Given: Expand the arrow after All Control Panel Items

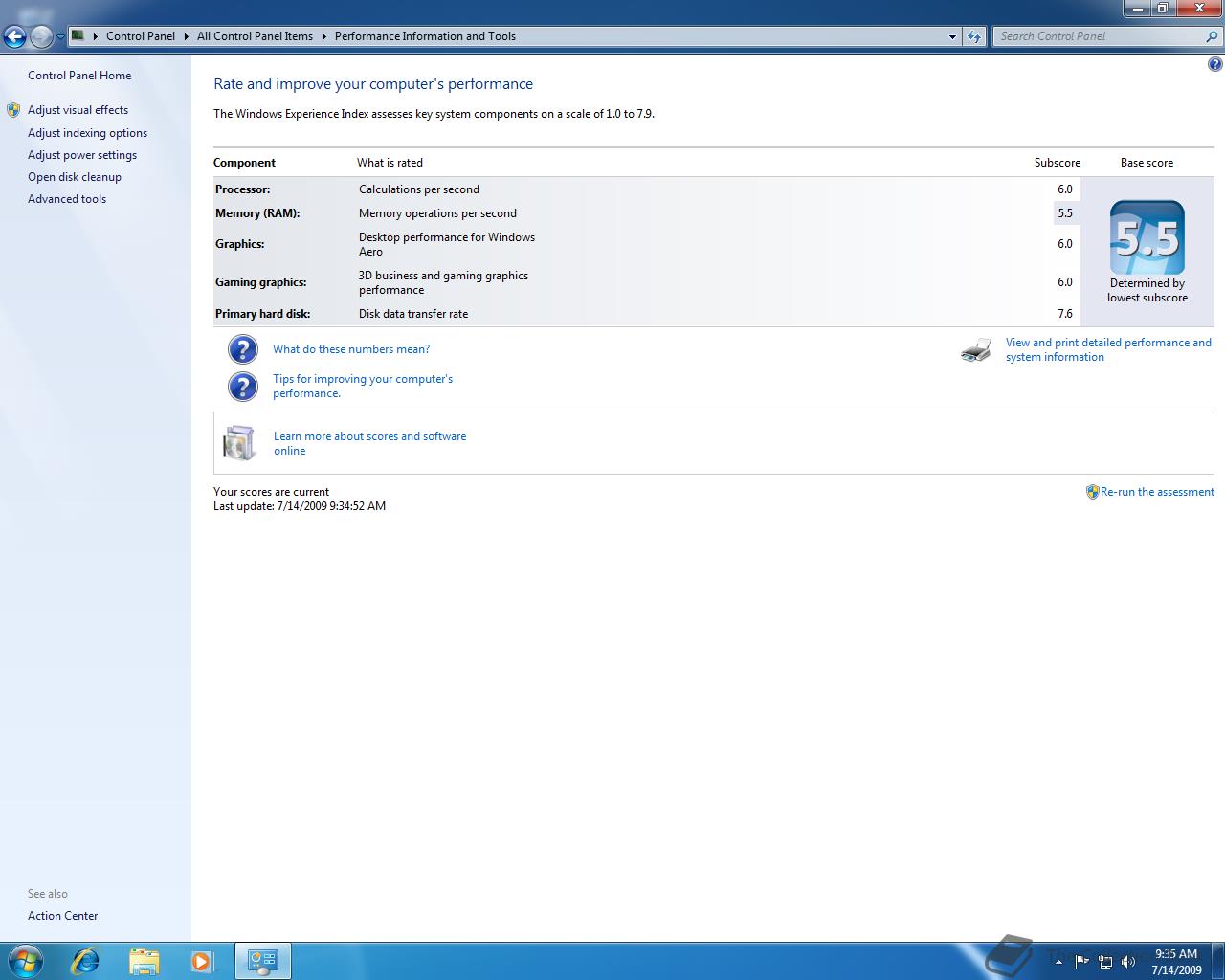Looking at the screenshot, I should pyautogui.click(x=323, y=36).
